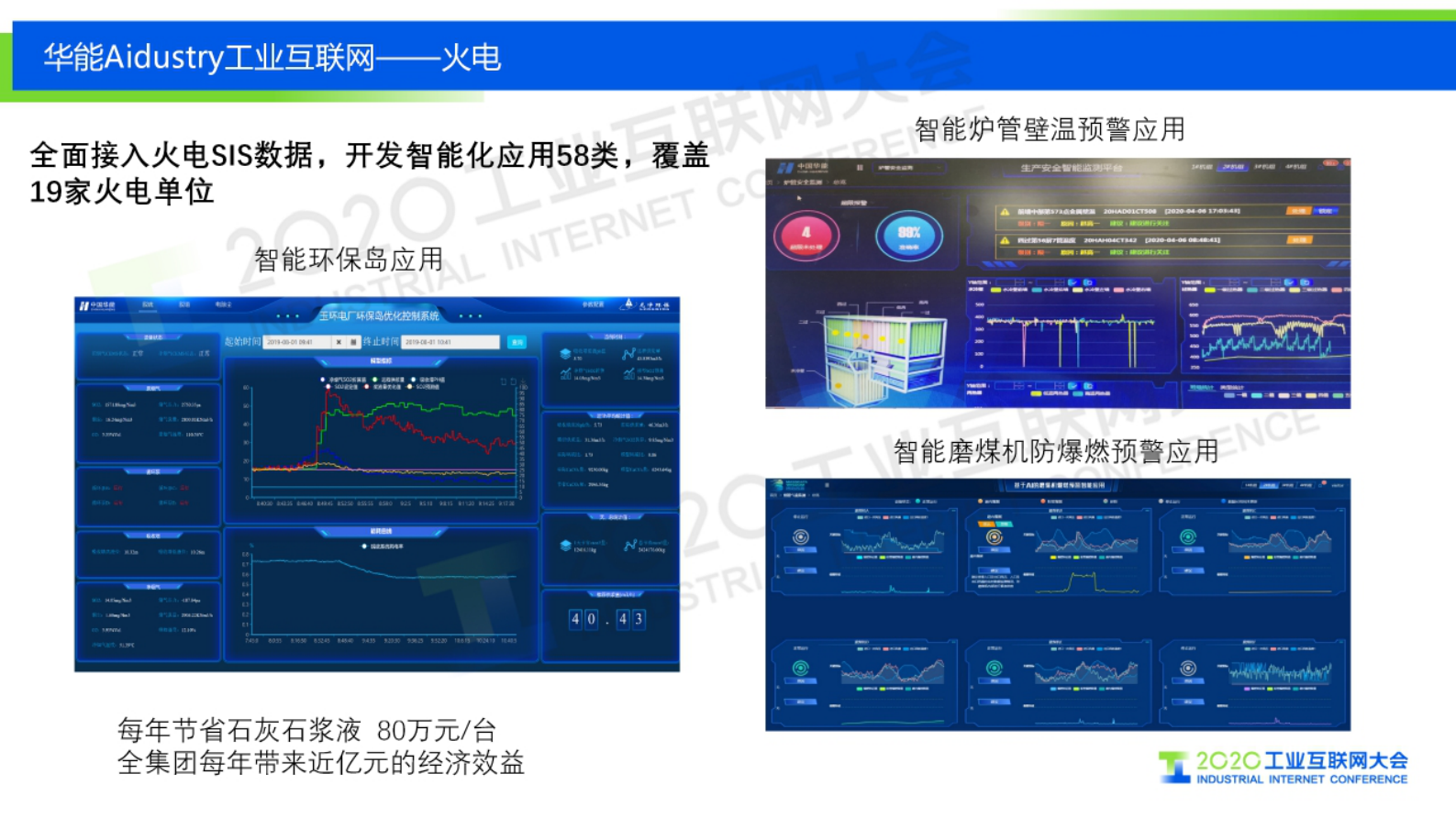Select the 3#机组 tab in the furnace tube dashboard
The width and height of the screenshot is (1456, 818).
[1264, 167]
